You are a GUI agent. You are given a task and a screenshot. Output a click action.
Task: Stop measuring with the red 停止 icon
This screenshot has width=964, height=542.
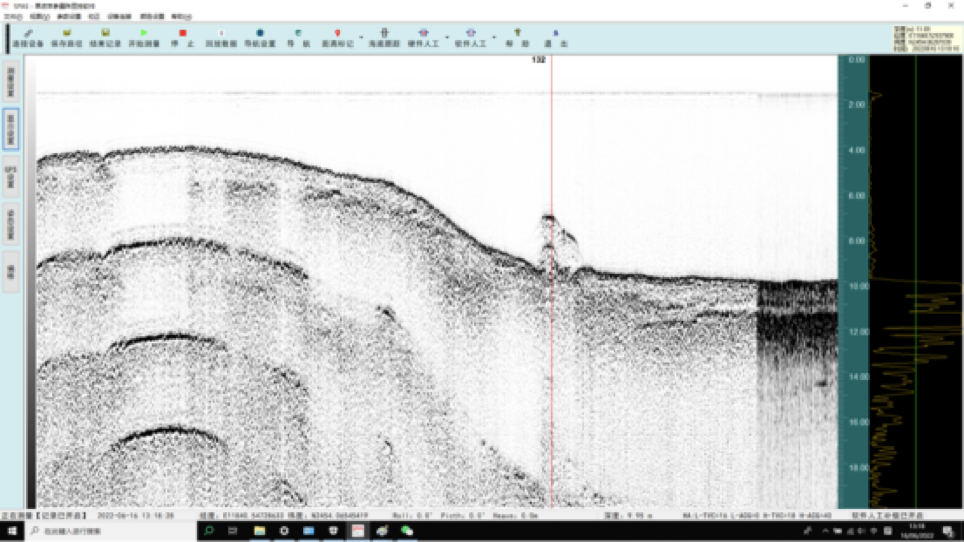[182, 38]
